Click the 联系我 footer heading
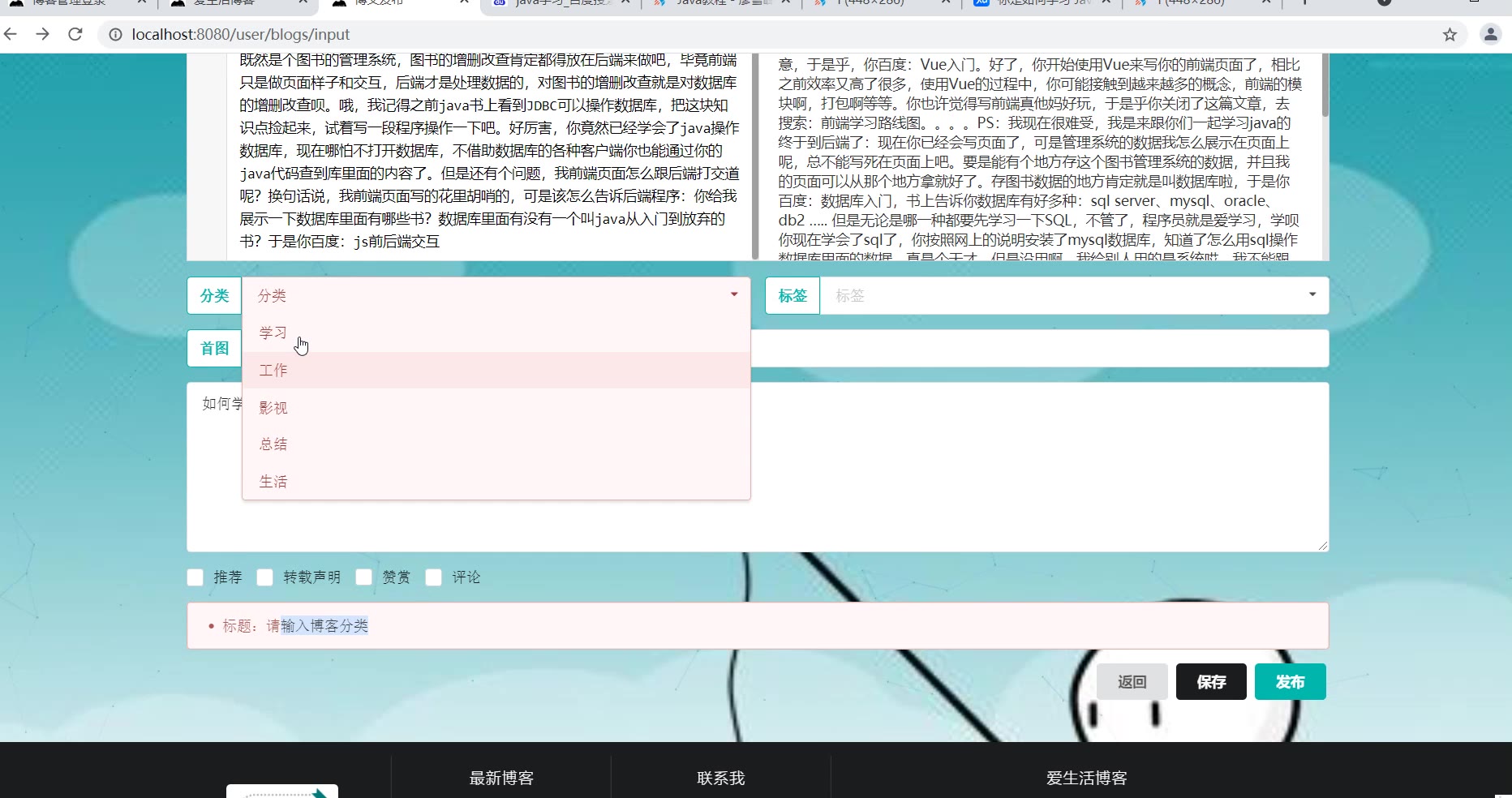Image resolution: width=1512 pixels, height=798 pixels. (720, 779)
